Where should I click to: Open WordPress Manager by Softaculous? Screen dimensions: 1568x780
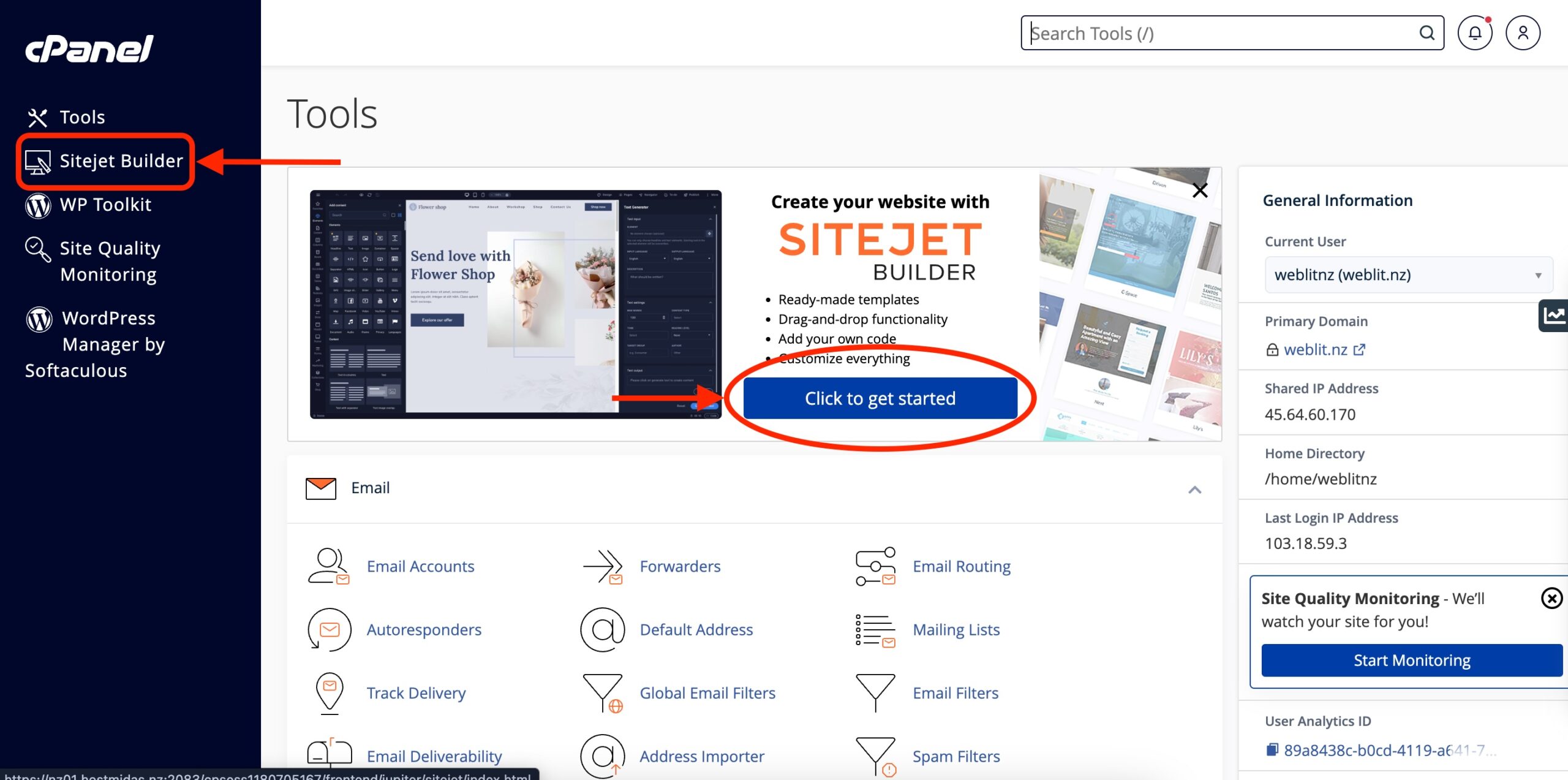tap(95, 344)
